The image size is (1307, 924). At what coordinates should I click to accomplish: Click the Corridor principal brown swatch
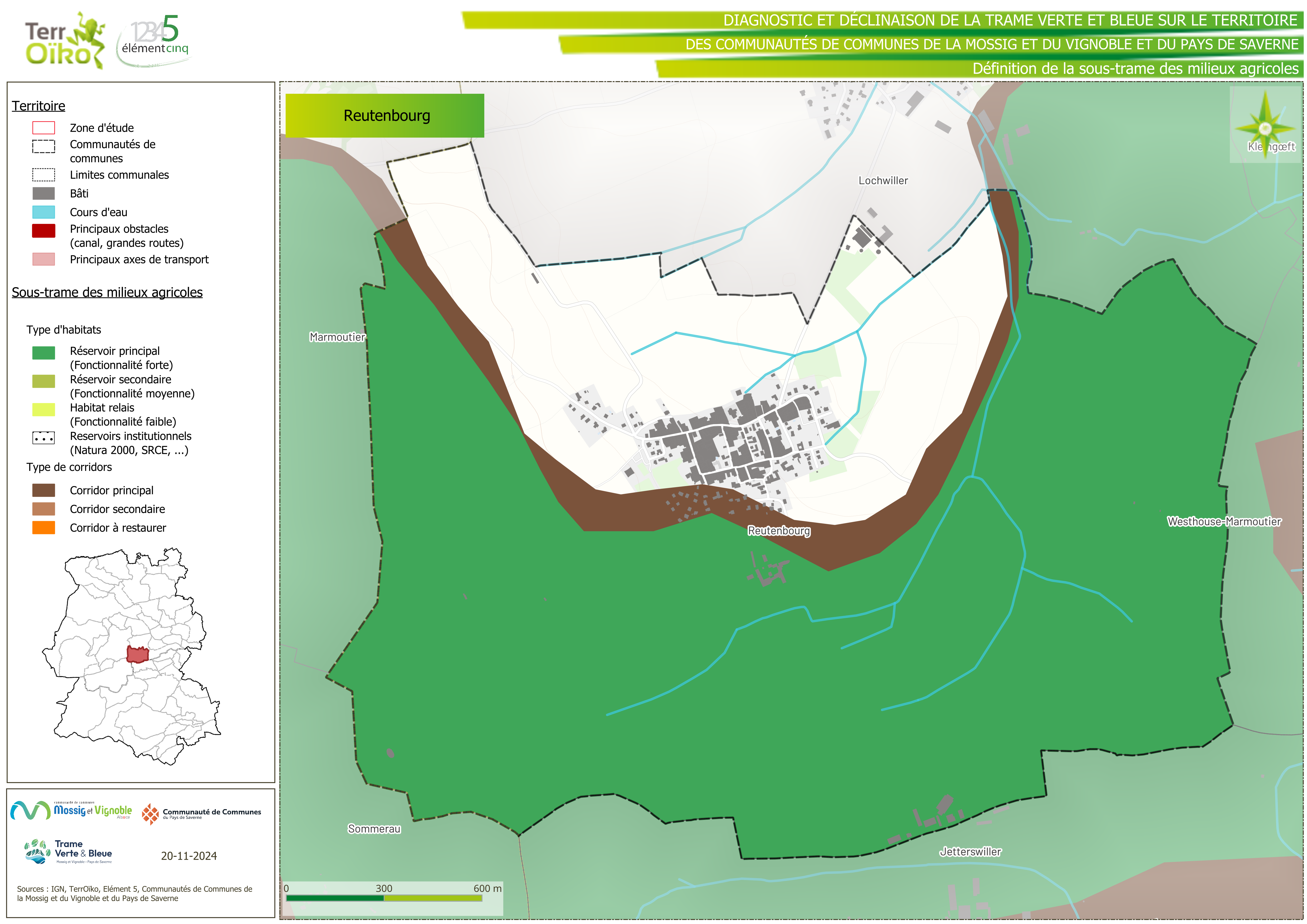tap(44, 490)
